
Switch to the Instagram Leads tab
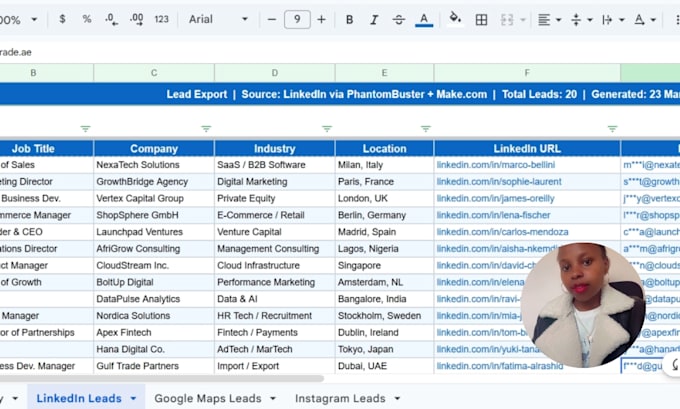340,398
